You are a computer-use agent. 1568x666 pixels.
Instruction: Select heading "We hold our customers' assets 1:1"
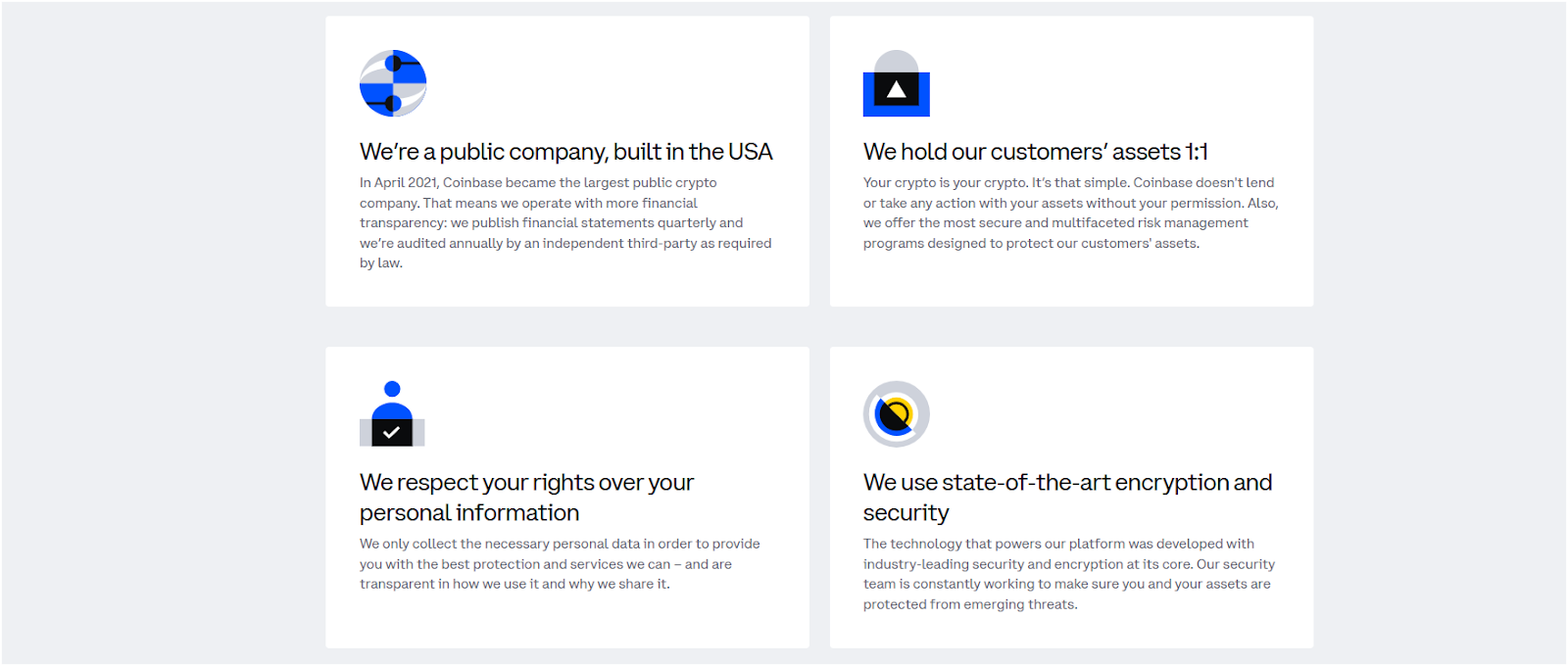pos(1036,152)
